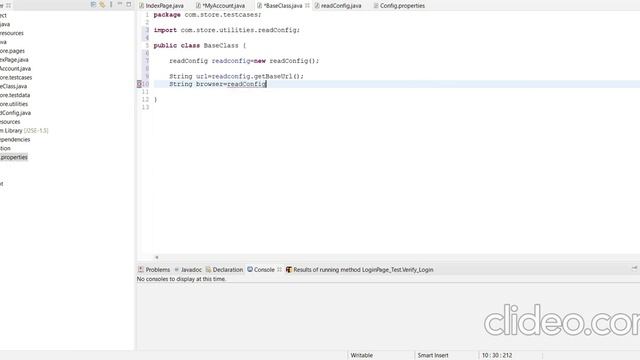Screen dimensions: 640x360
Task: Click the 'Smart Insert' status bar entry
Action: coord(433,356)
